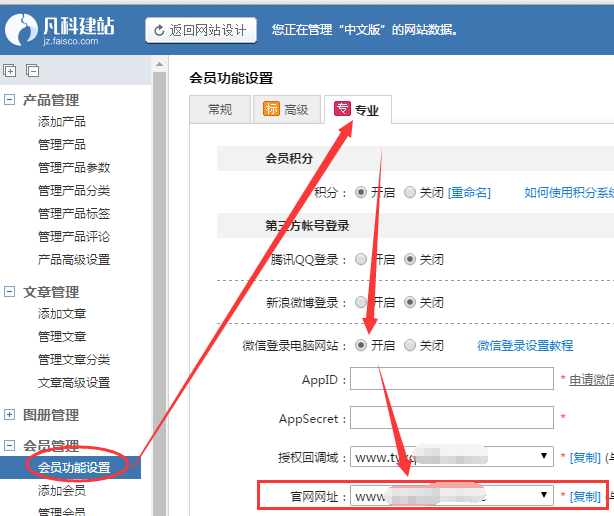Click the Faisco logo icon
This screenshot has height=516, width=614.
pos(21,31)
